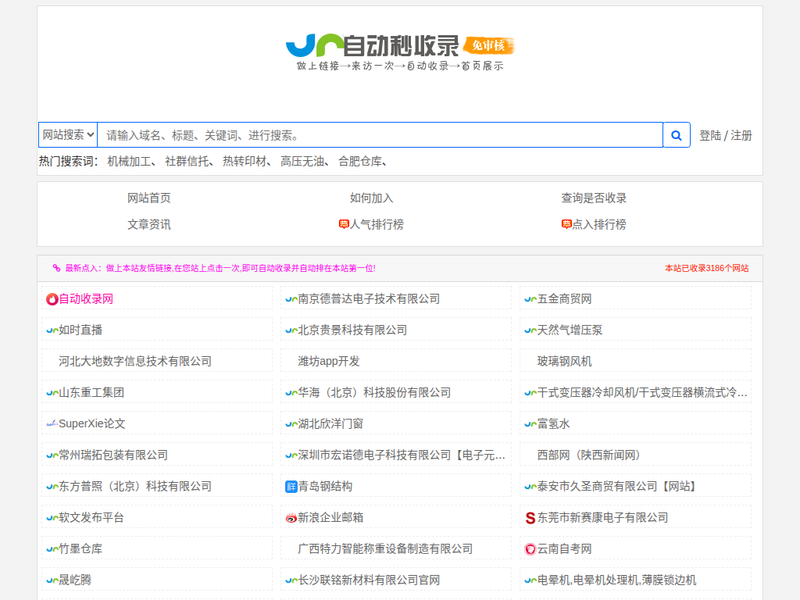Open the 文章资讯 navigation item

click(149, 224)
